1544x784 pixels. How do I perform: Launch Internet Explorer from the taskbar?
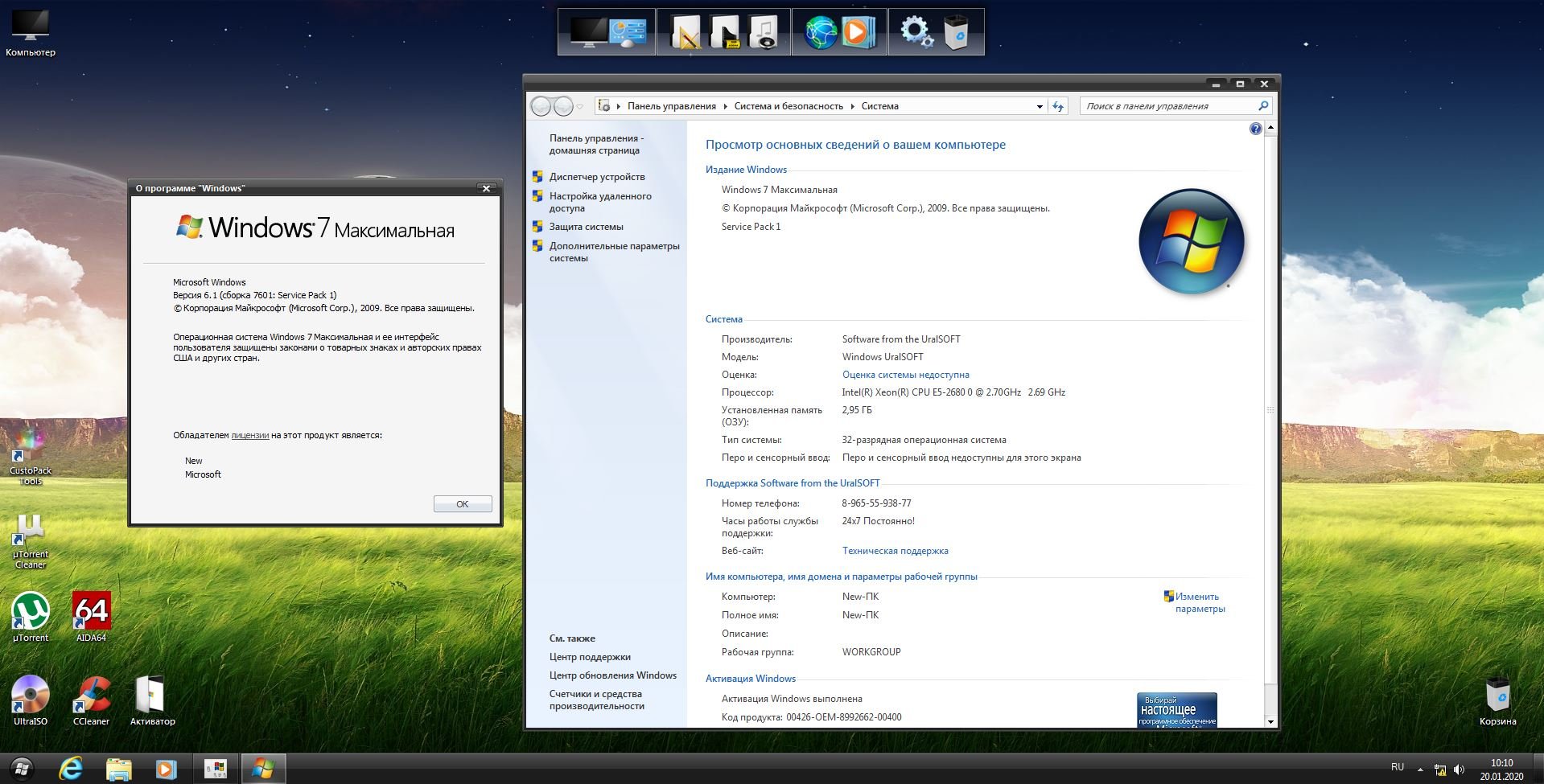[x=72, y=769]
